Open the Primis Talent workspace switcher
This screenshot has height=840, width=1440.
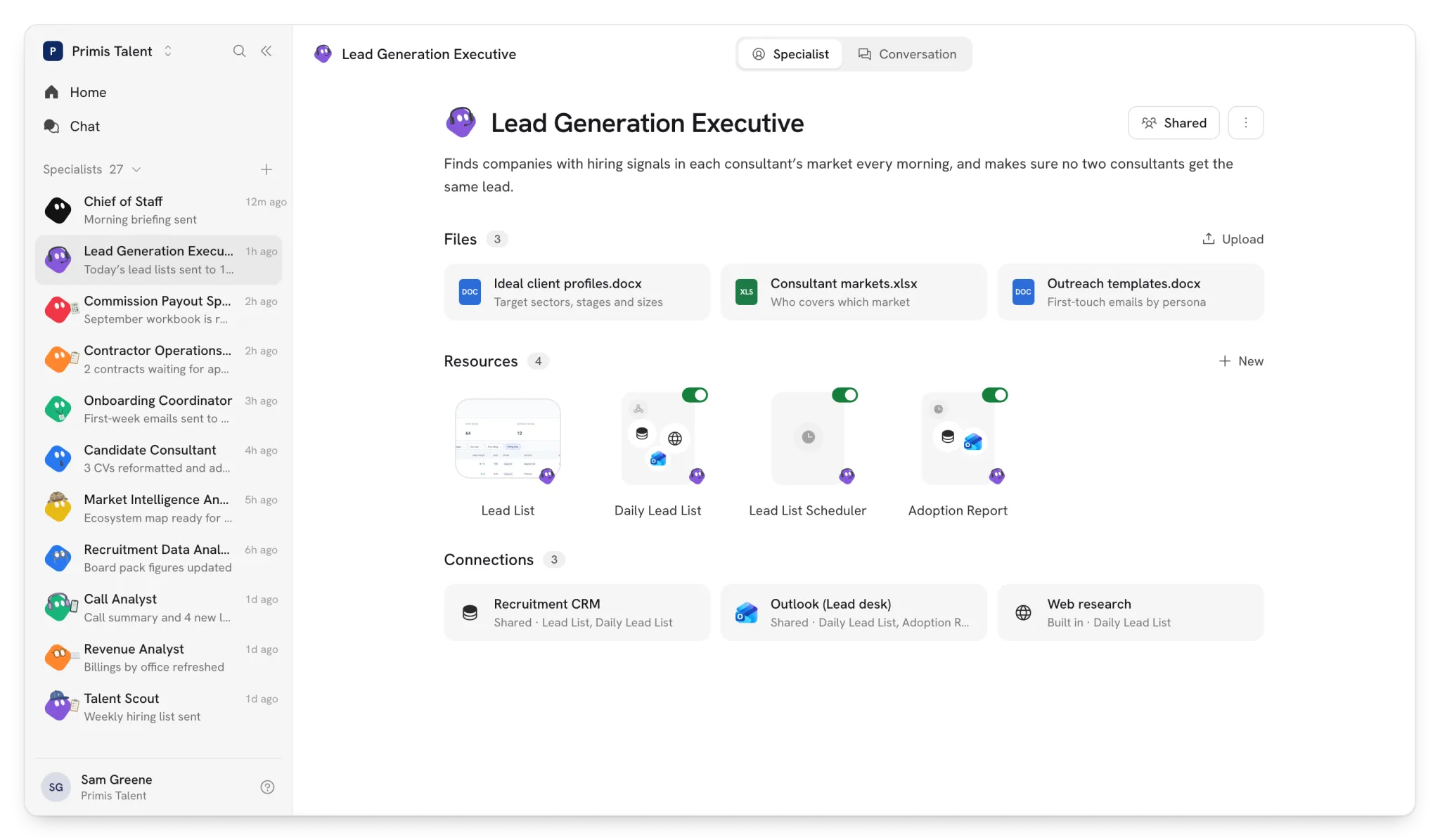point(108,51)
